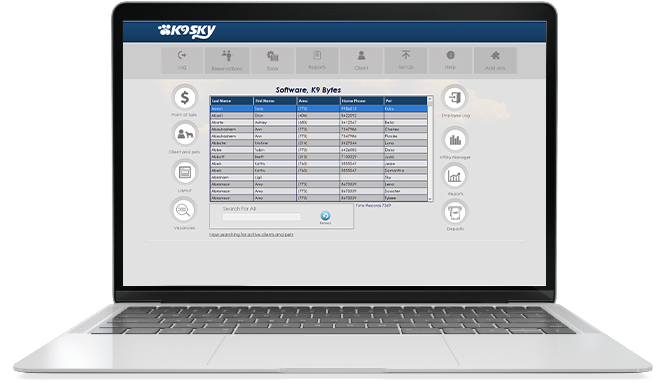
Task: Select the row with pet Bella
Action: 319,122
